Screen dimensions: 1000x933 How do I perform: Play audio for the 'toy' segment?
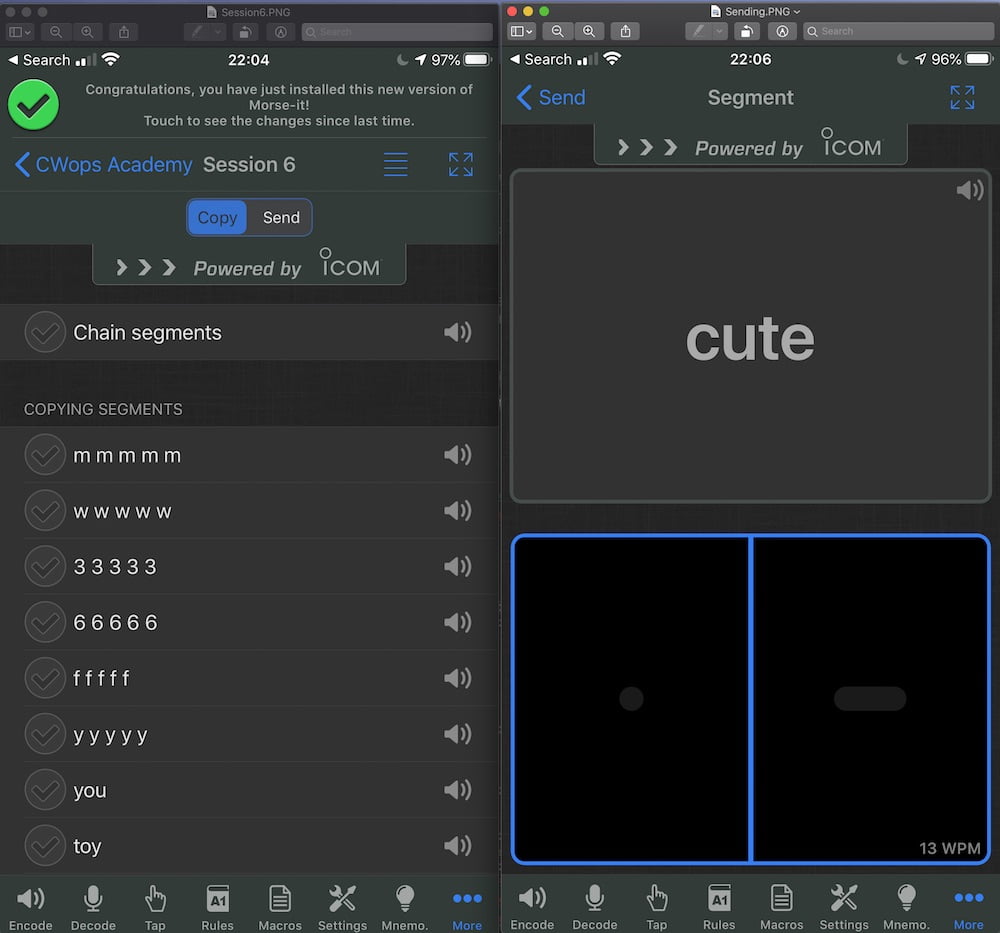[x=457, y=846]
